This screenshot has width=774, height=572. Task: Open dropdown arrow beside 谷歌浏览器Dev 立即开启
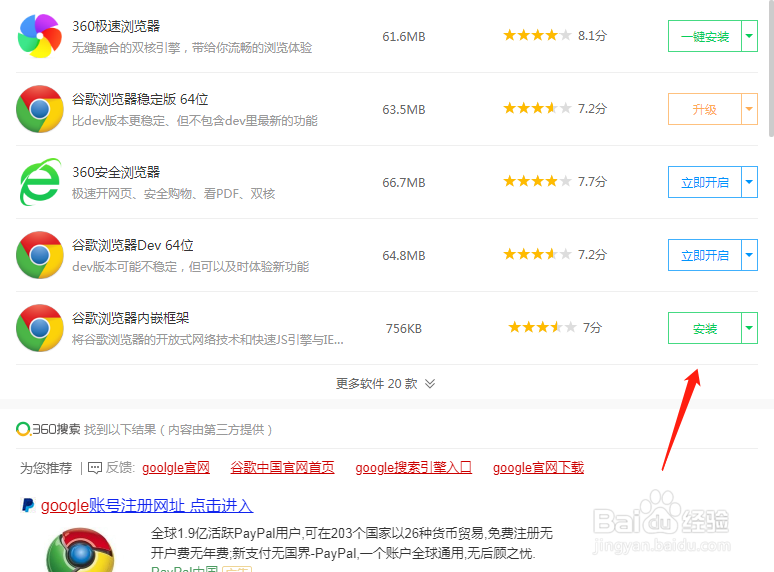[x=749, y=255]
